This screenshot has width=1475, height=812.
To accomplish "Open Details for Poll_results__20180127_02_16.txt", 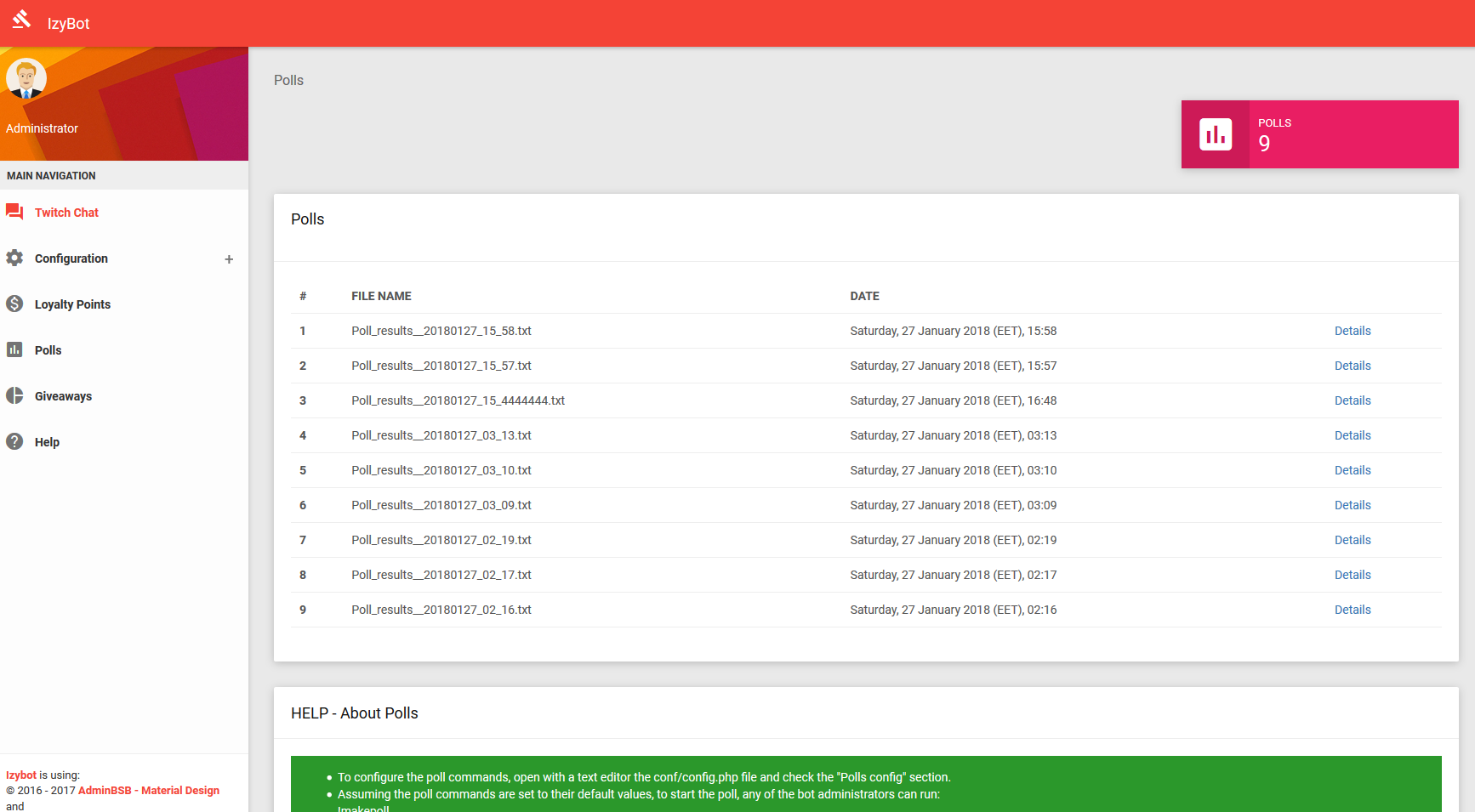I will pos(1353,610).
